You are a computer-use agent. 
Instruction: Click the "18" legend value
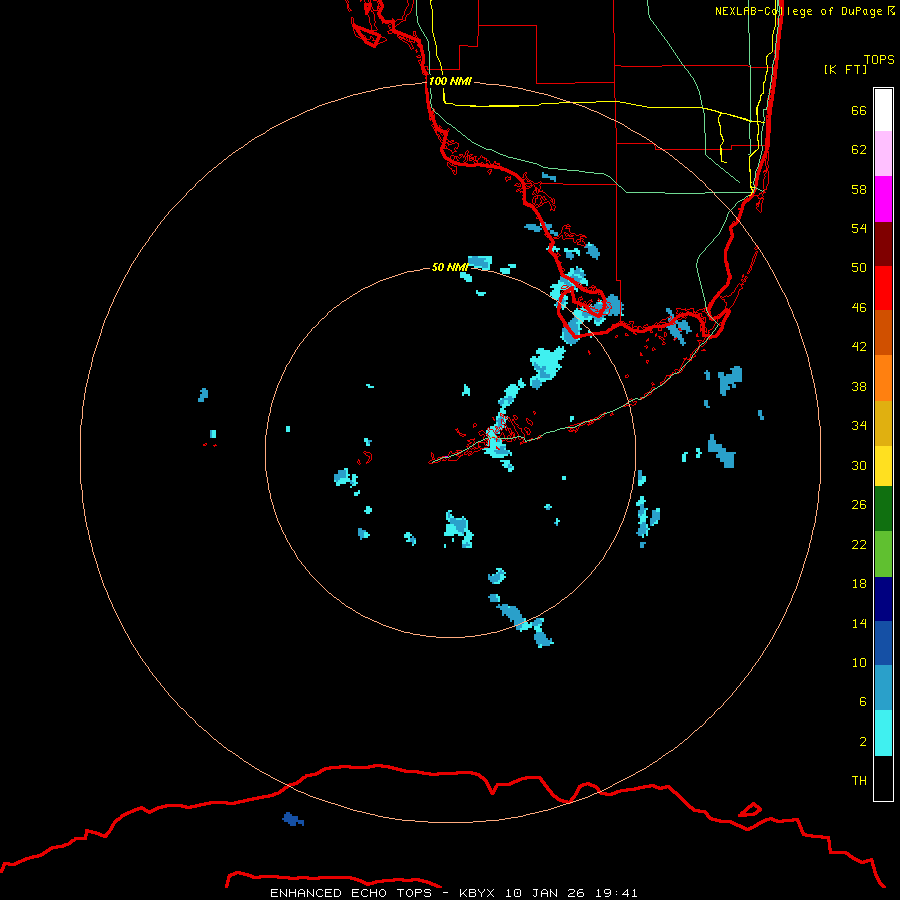tap(859, 584)
